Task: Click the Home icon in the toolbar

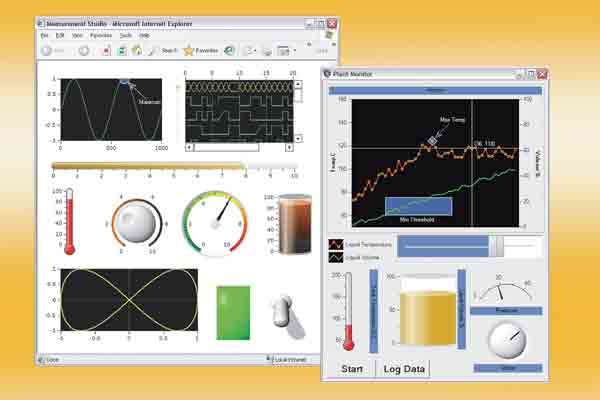Action: [x=137, y=49]
